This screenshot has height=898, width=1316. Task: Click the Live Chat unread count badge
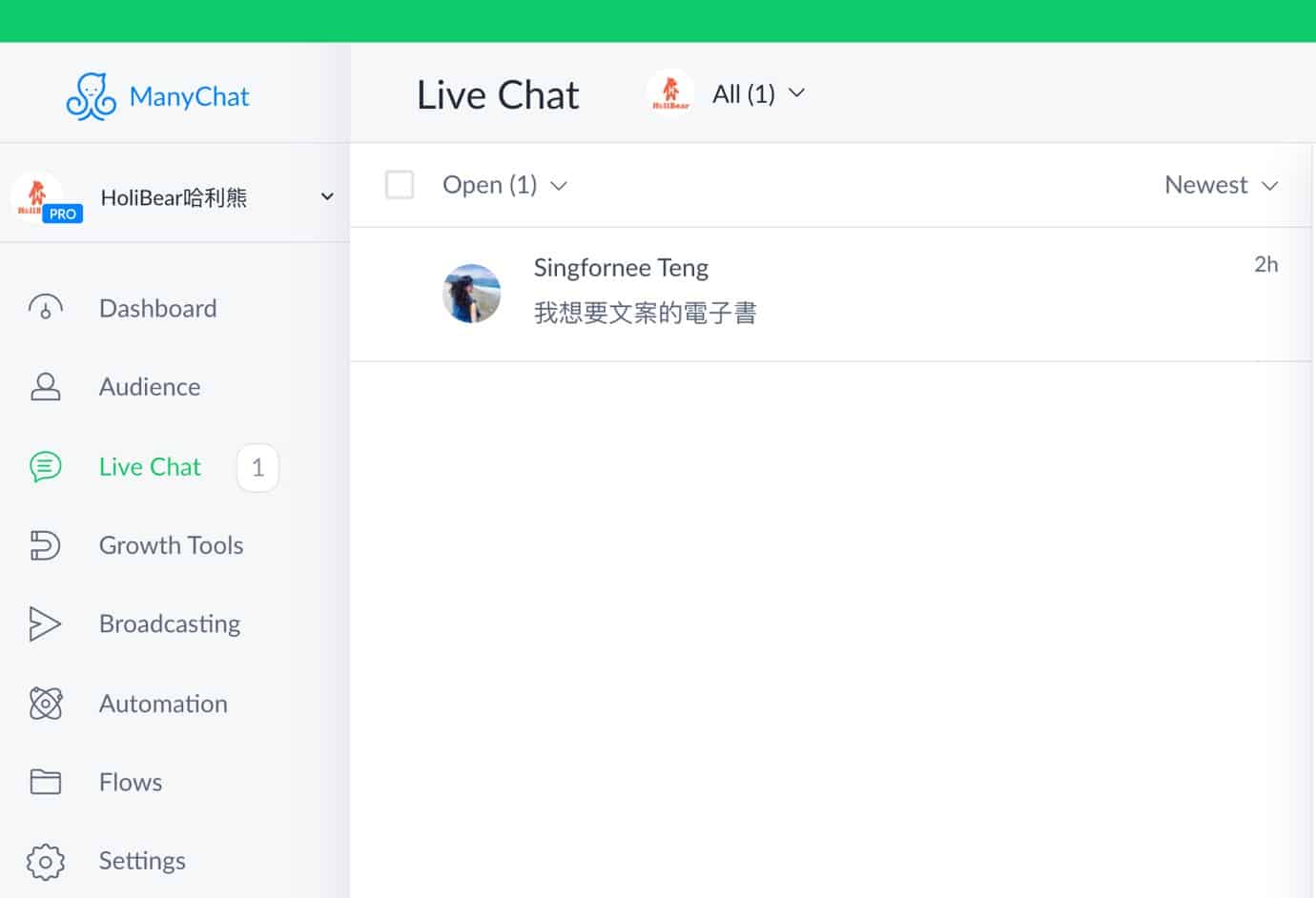[257, 467]
